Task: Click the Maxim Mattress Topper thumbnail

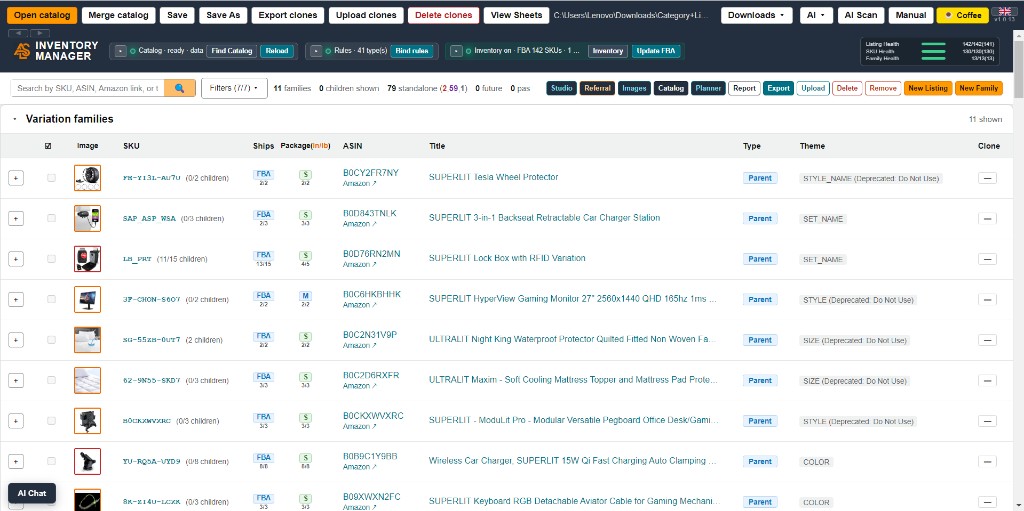Action: click(88, 380)
